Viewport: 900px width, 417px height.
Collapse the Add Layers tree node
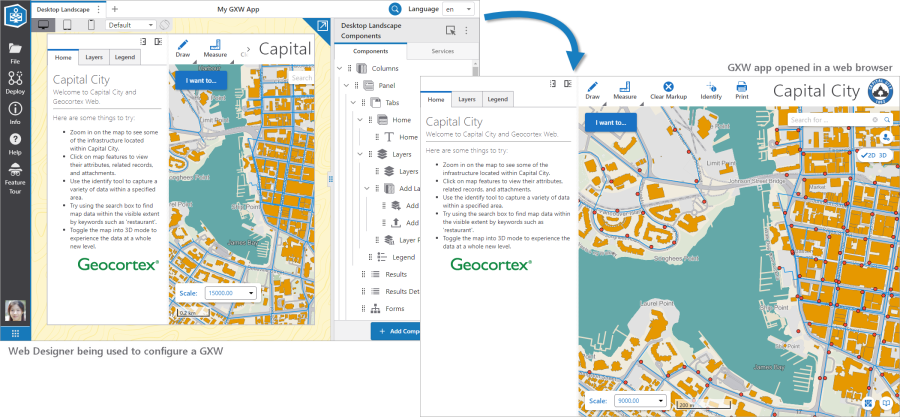click(367, 188)
